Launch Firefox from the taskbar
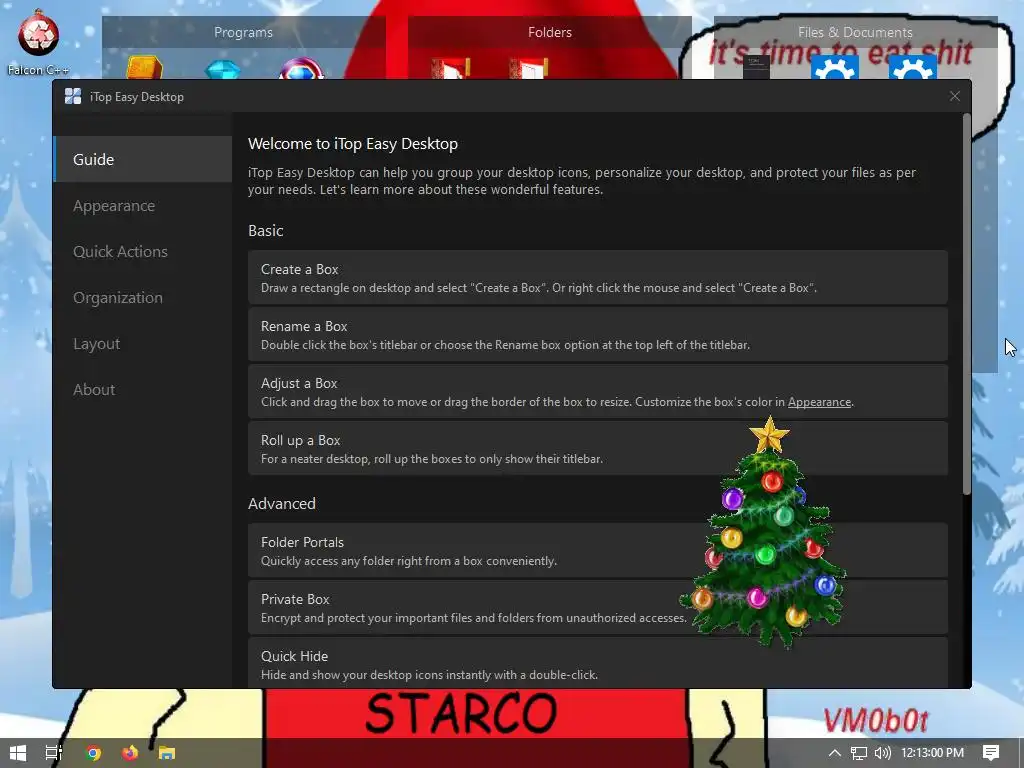Screen dimensions: 1024x768 click(130, 753)
